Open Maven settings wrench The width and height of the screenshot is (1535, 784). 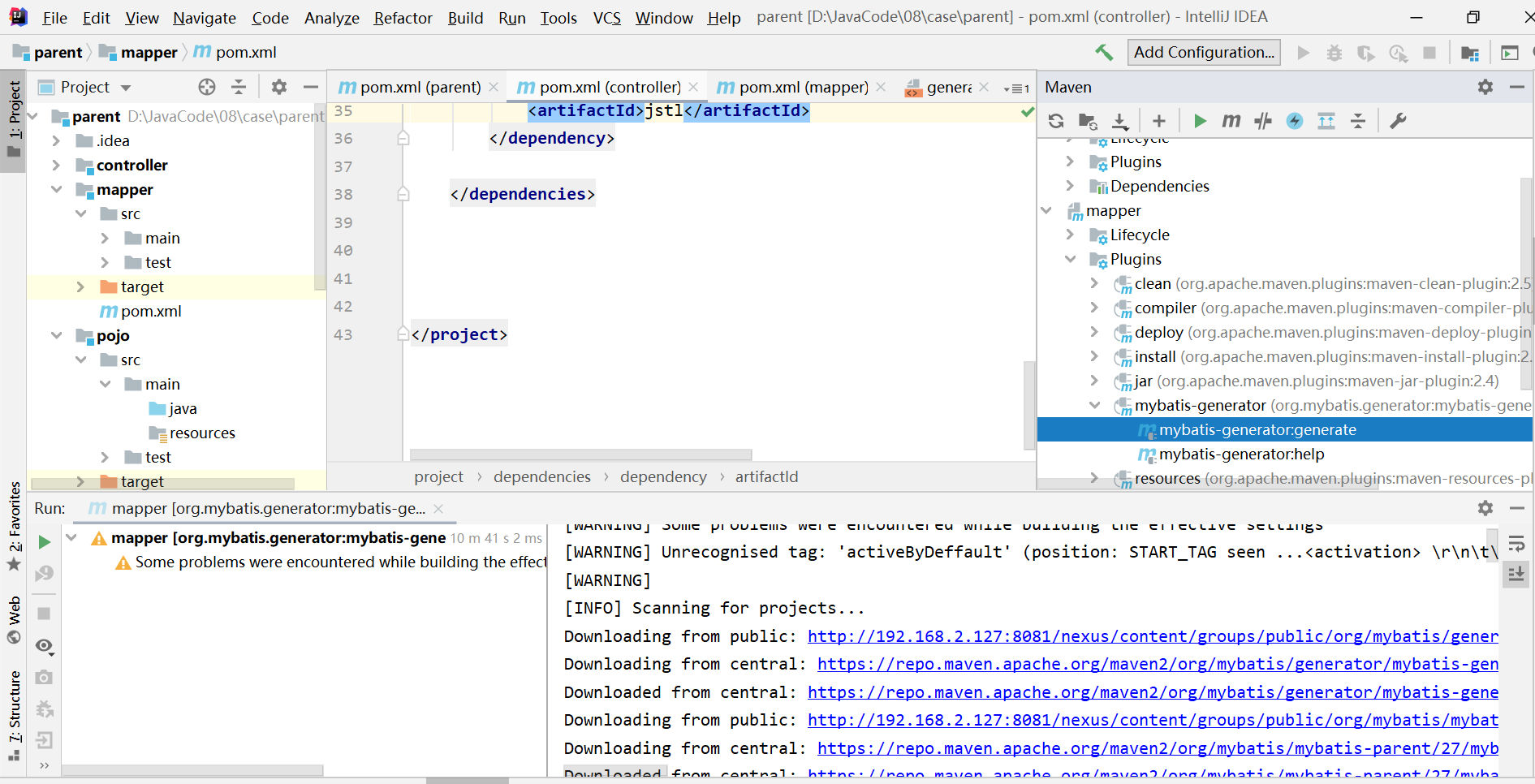click(x=1398, y=121)
